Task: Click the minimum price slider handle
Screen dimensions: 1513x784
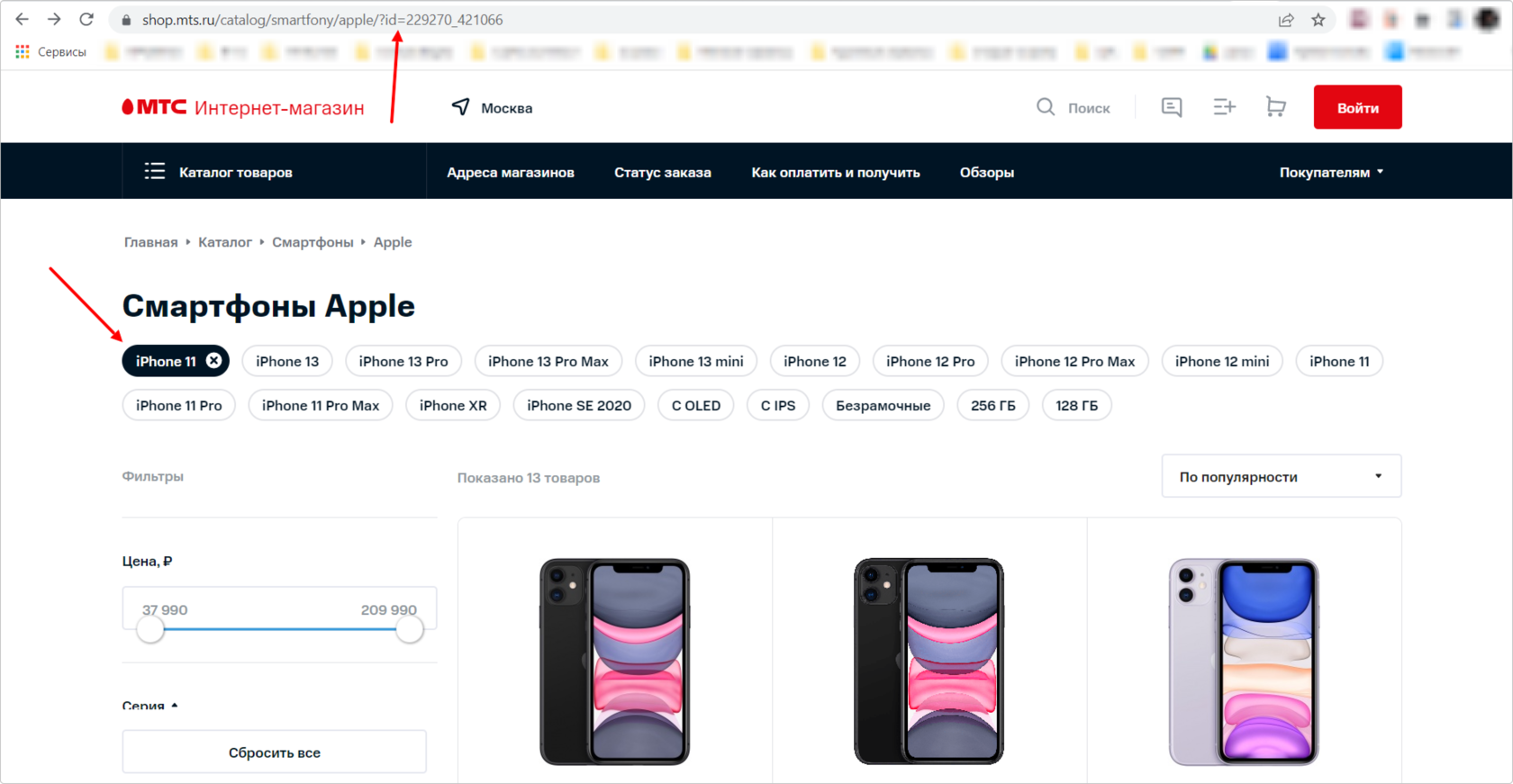Action: tap(150, 629)
